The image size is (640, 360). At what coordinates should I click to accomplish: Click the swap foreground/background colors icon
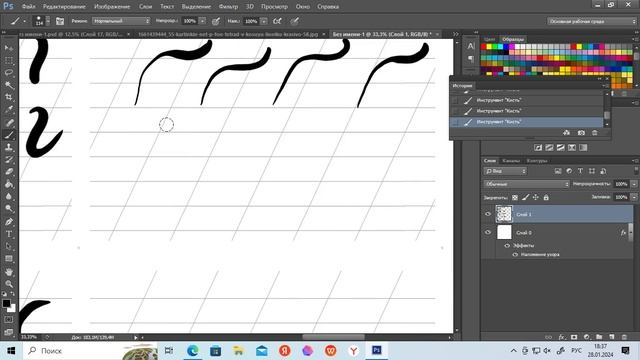12,293
